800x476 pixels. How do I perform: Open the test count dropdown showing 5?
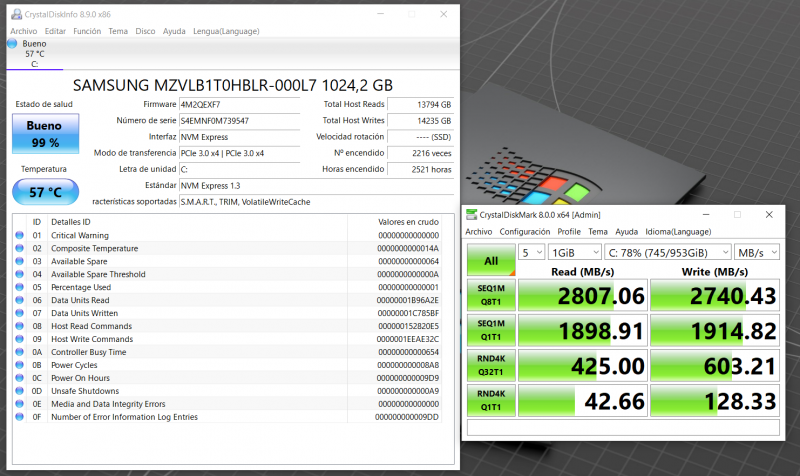point(532,252)
